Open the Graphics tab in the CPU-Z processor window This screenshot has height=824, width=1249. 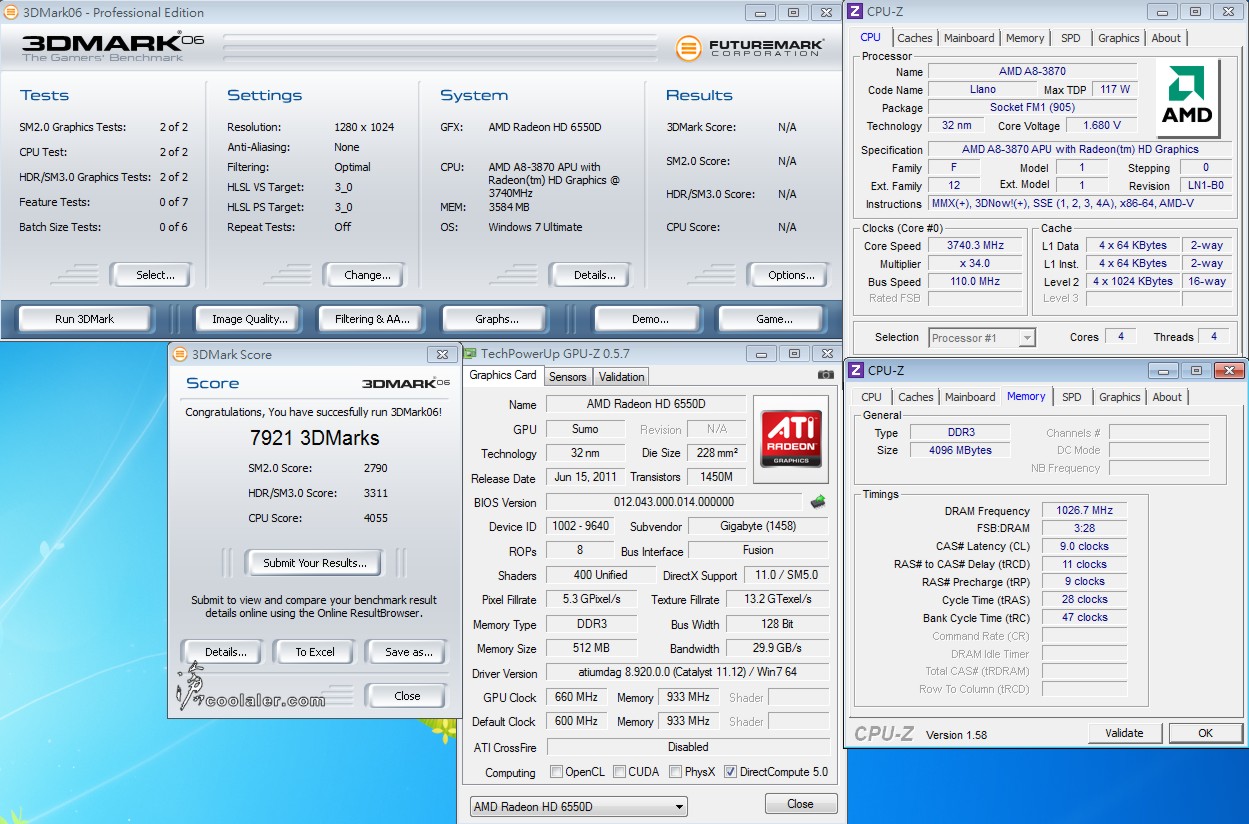[x=1118, y=38]
